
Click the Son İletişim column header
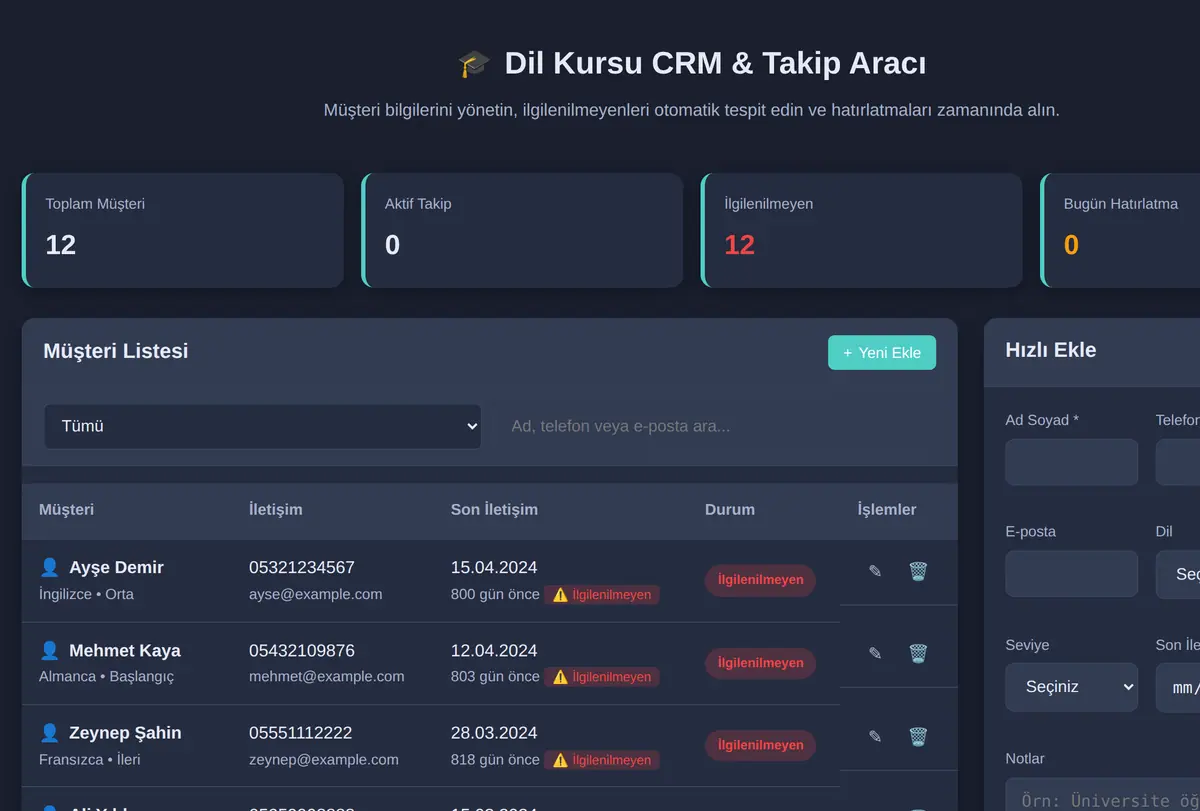(x=494, y=509)
